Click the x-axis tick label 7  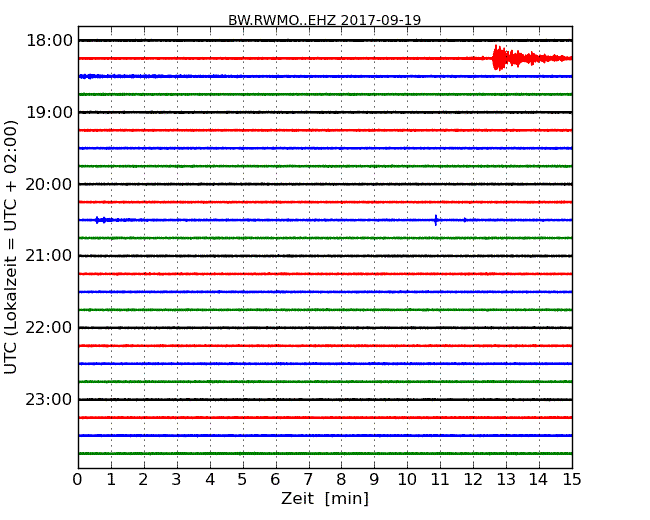point(308,479)
